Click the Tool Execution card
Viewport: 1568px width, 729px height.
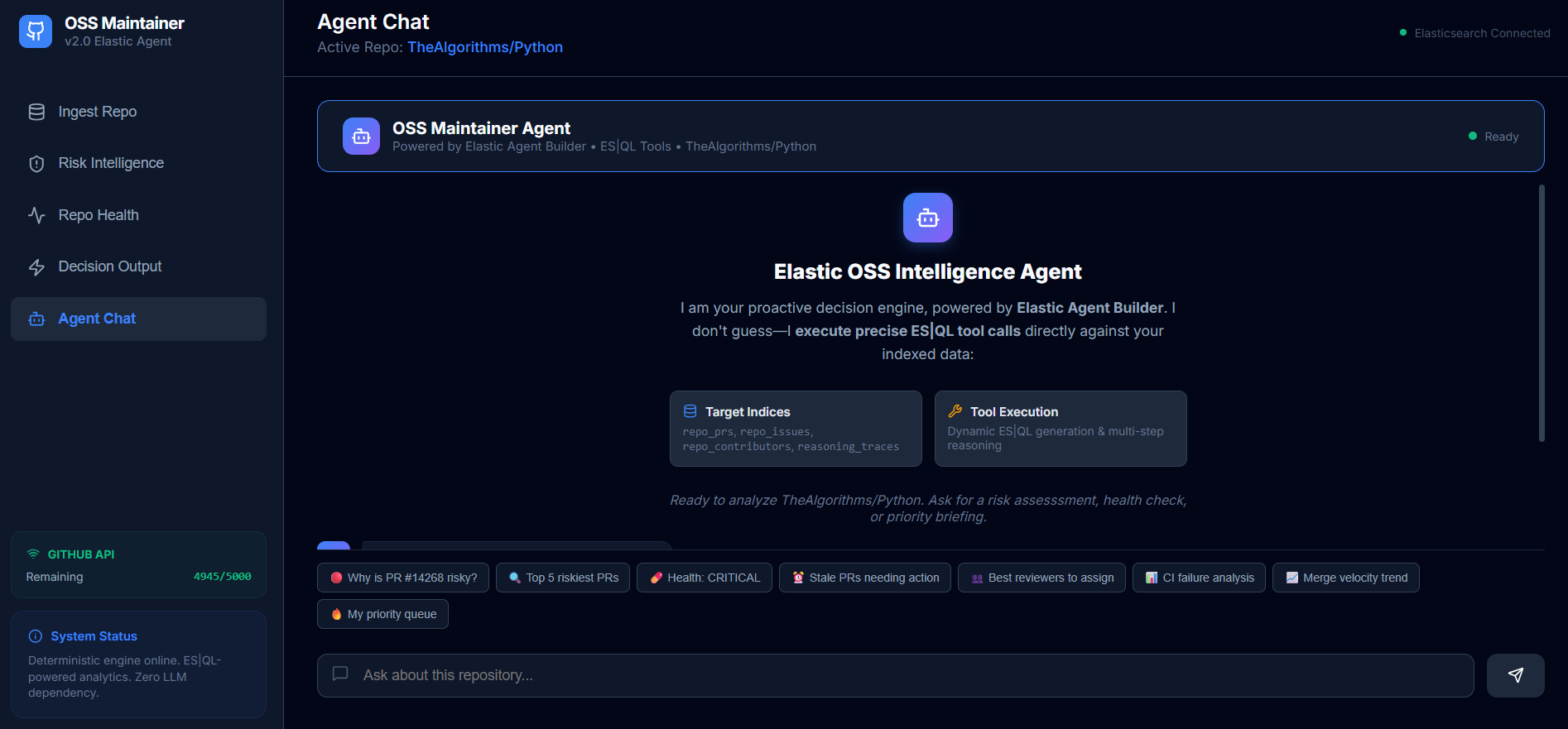pyautogui.click(x=1061, y=429)
